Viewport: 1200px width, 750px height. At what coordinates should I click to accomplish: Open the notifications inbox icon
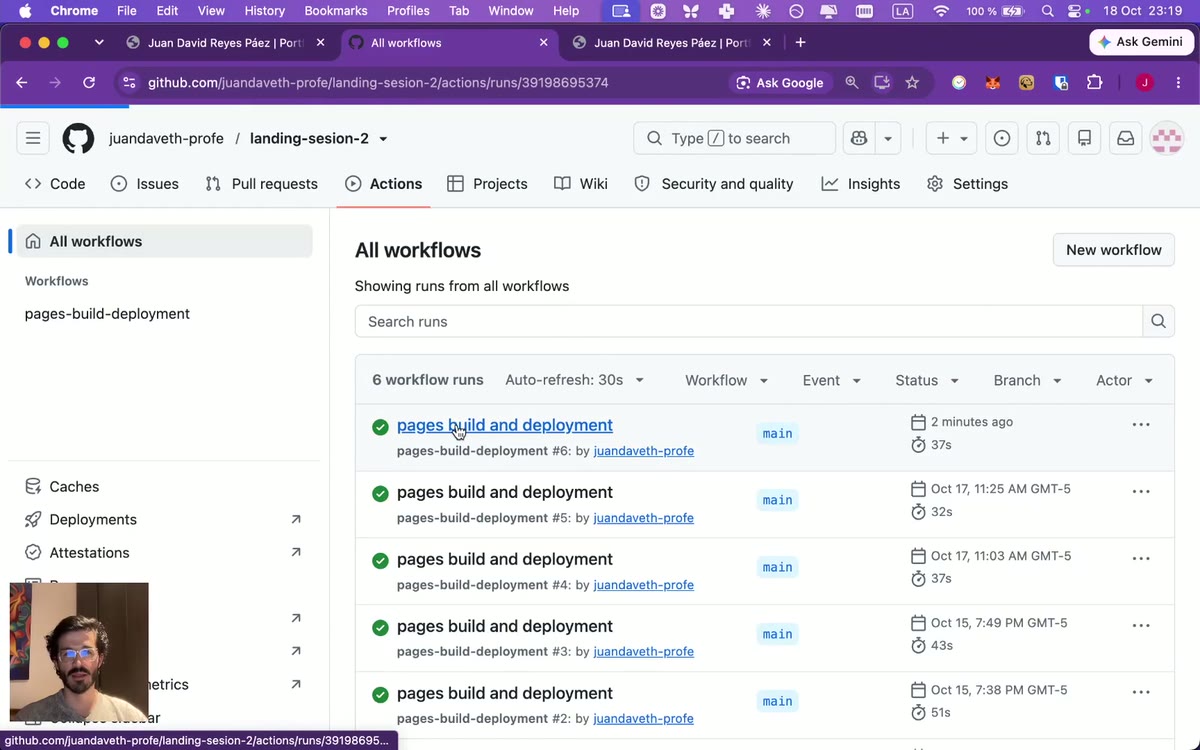[x=1125, y=138]
